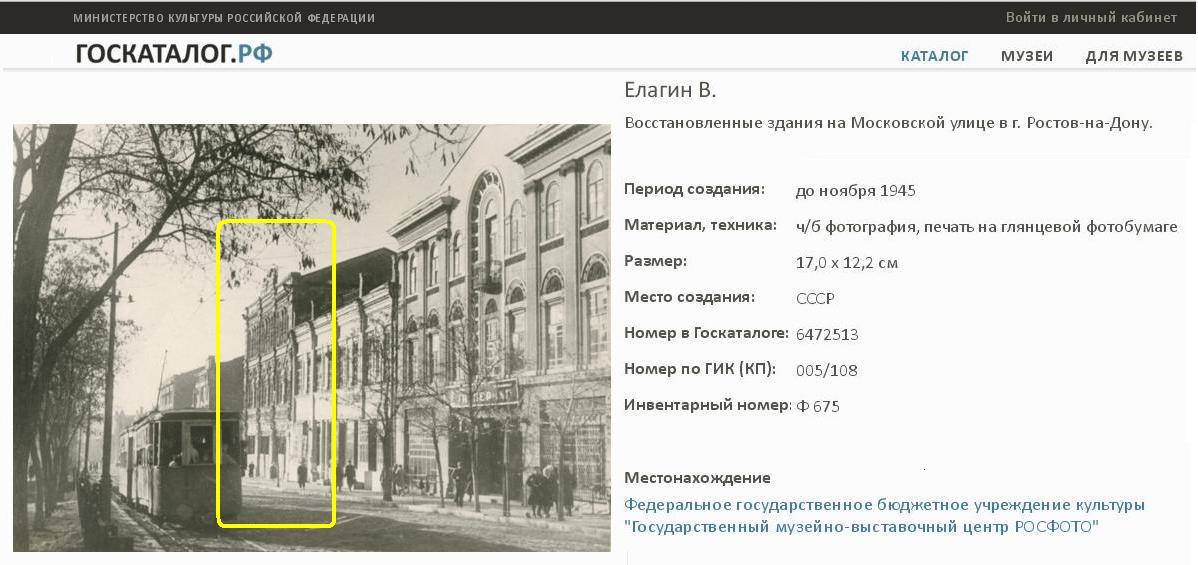The width and height of the screenshot is (1198, 565).
Task: Click the size value 17,0 x 12,2 см
Action: [x=847, y=263]
